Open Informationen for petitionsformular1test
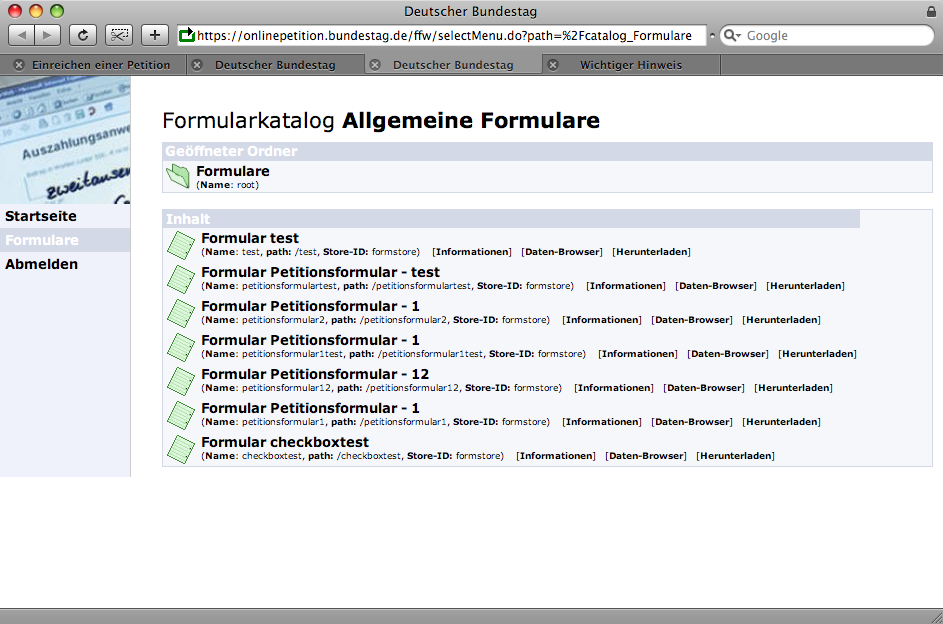The height and width of the screenshot is (624, 943). coord(638,354)
